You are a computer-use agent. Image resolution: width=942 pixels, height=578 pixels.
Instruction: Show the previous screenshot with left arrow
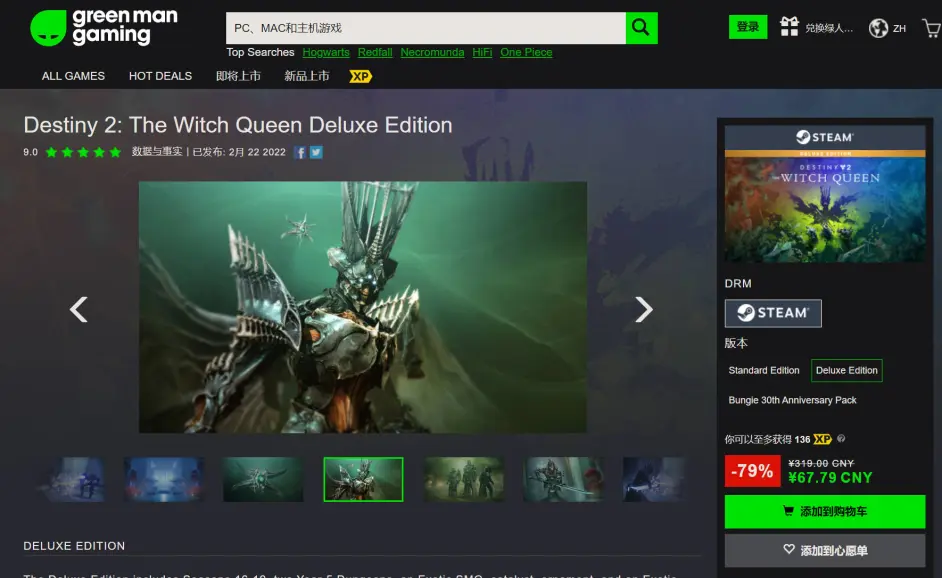79,309
